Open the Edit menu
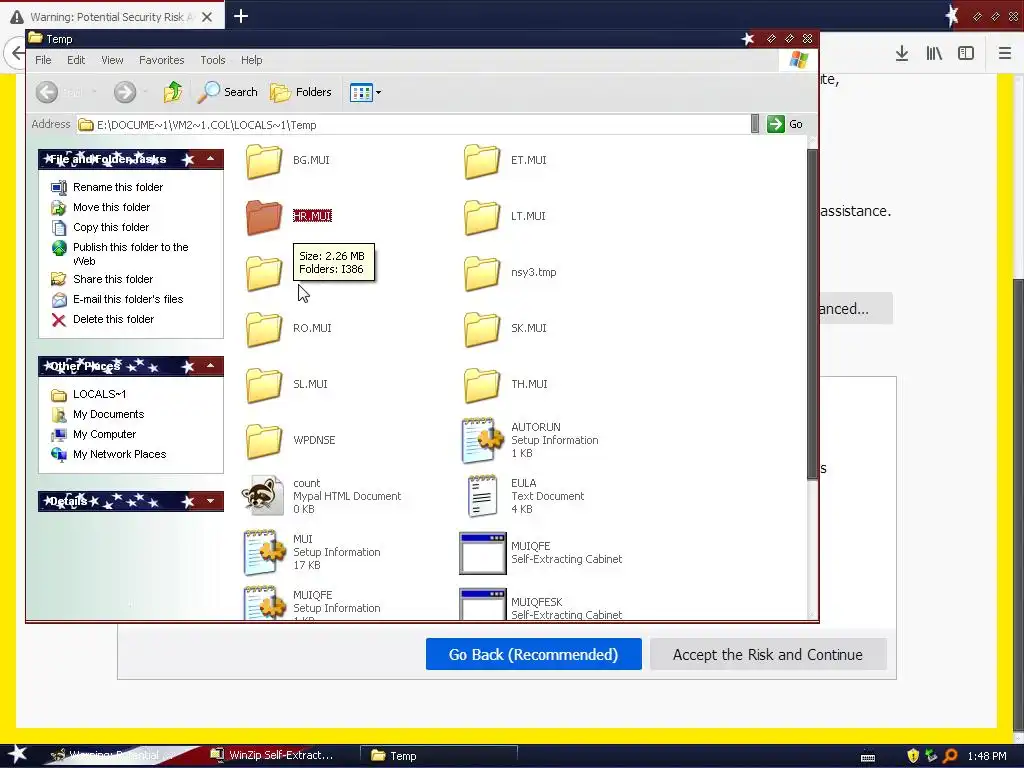This screenshot has height=768, width=1024. (76, 60)
